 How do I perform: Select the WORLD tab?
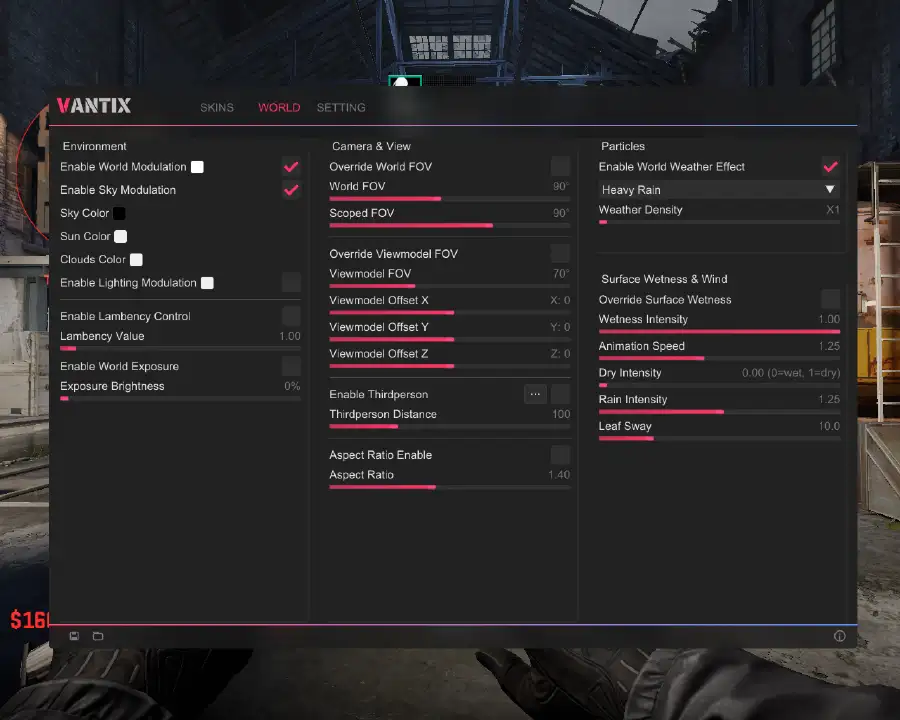(279, 107)
